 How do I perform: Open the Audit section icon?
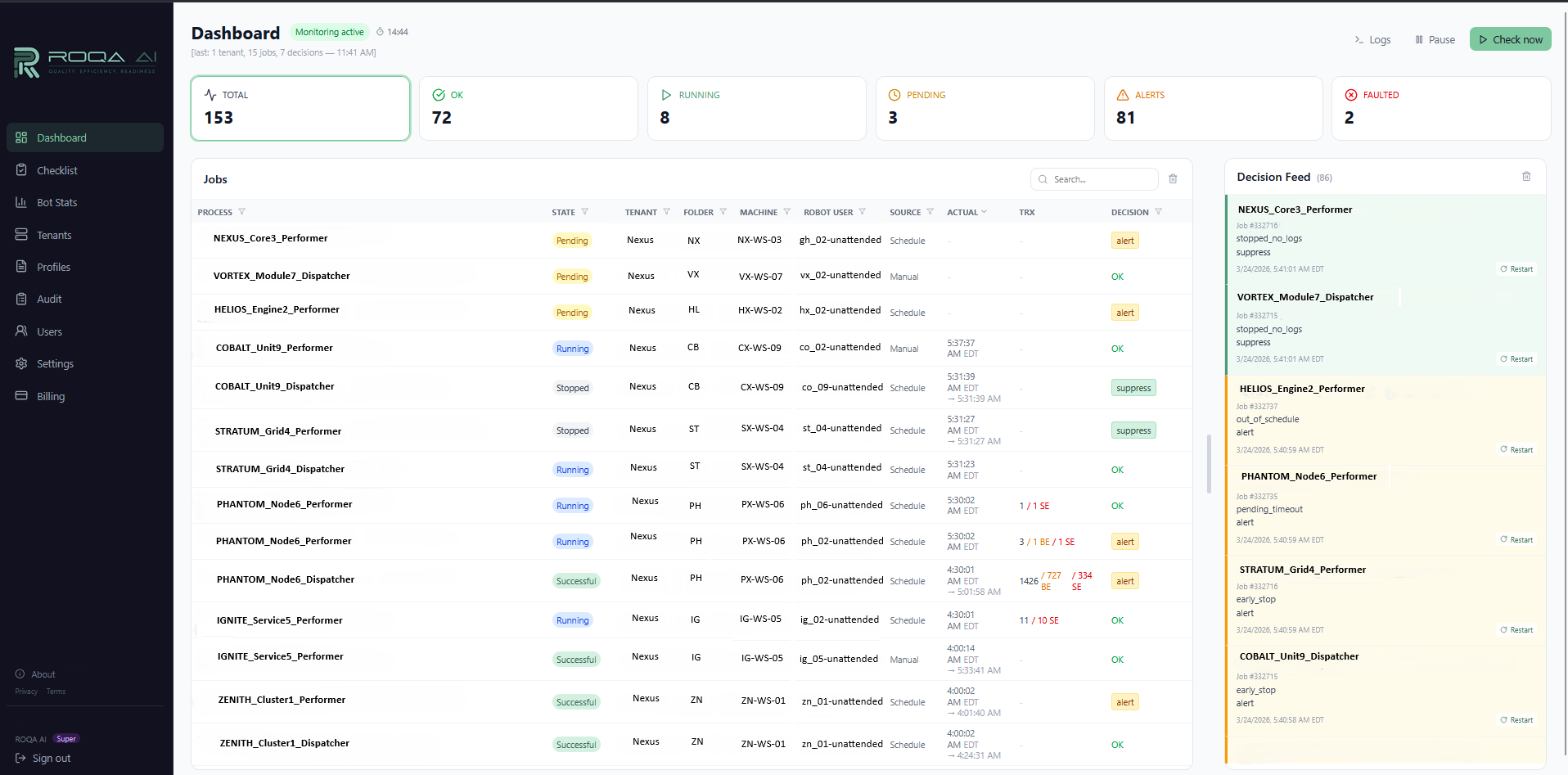[x=20, y=299]
